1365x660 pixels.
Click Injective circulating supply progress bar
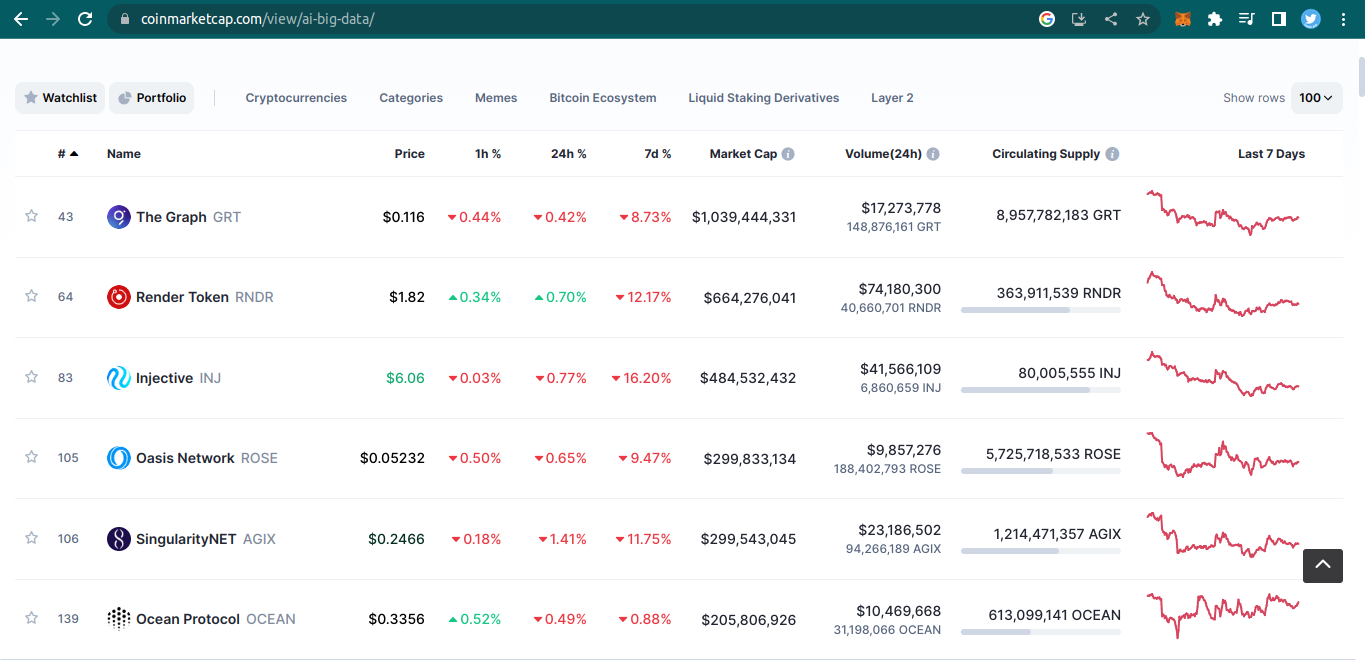[x=1041, y=390]
